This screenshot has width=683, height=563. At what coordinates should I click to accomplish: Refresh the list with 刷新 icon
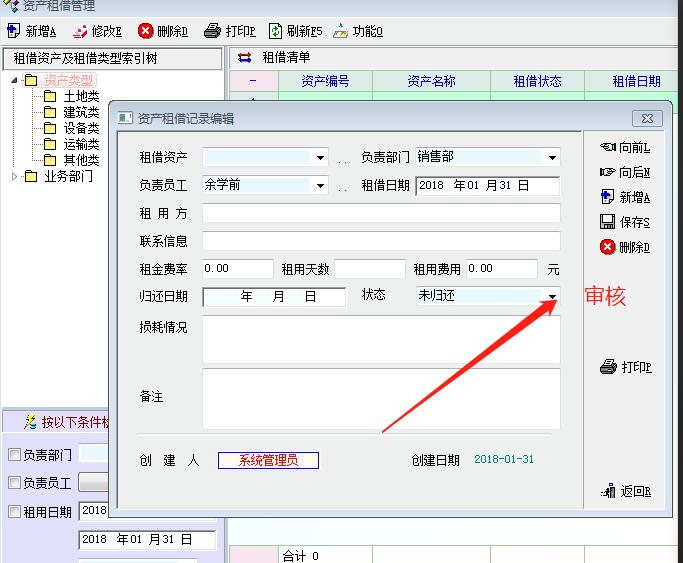[x=275, y=31]
